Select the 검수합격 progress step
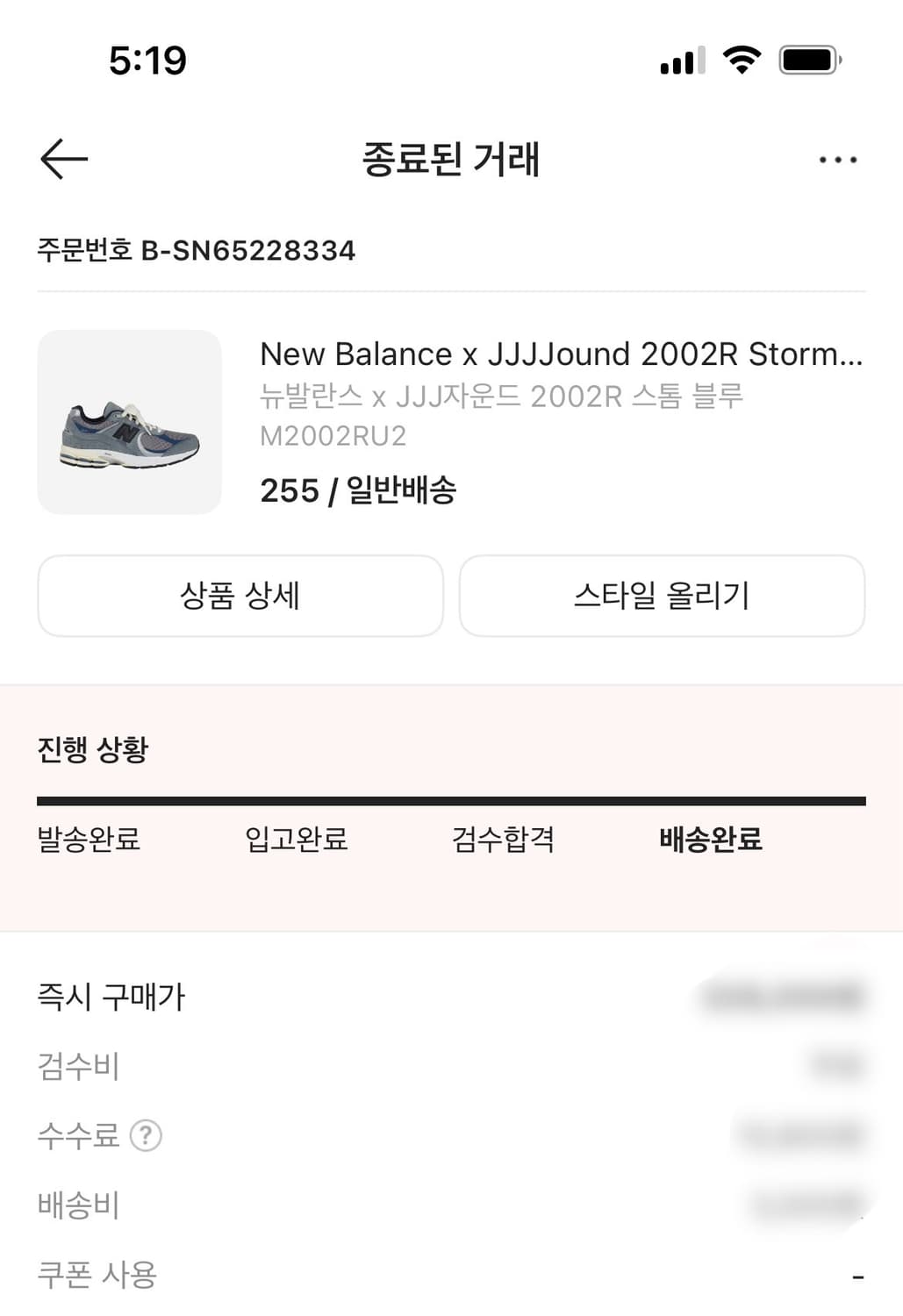This screenshot has height=1316, width=903. click(503, 840)
